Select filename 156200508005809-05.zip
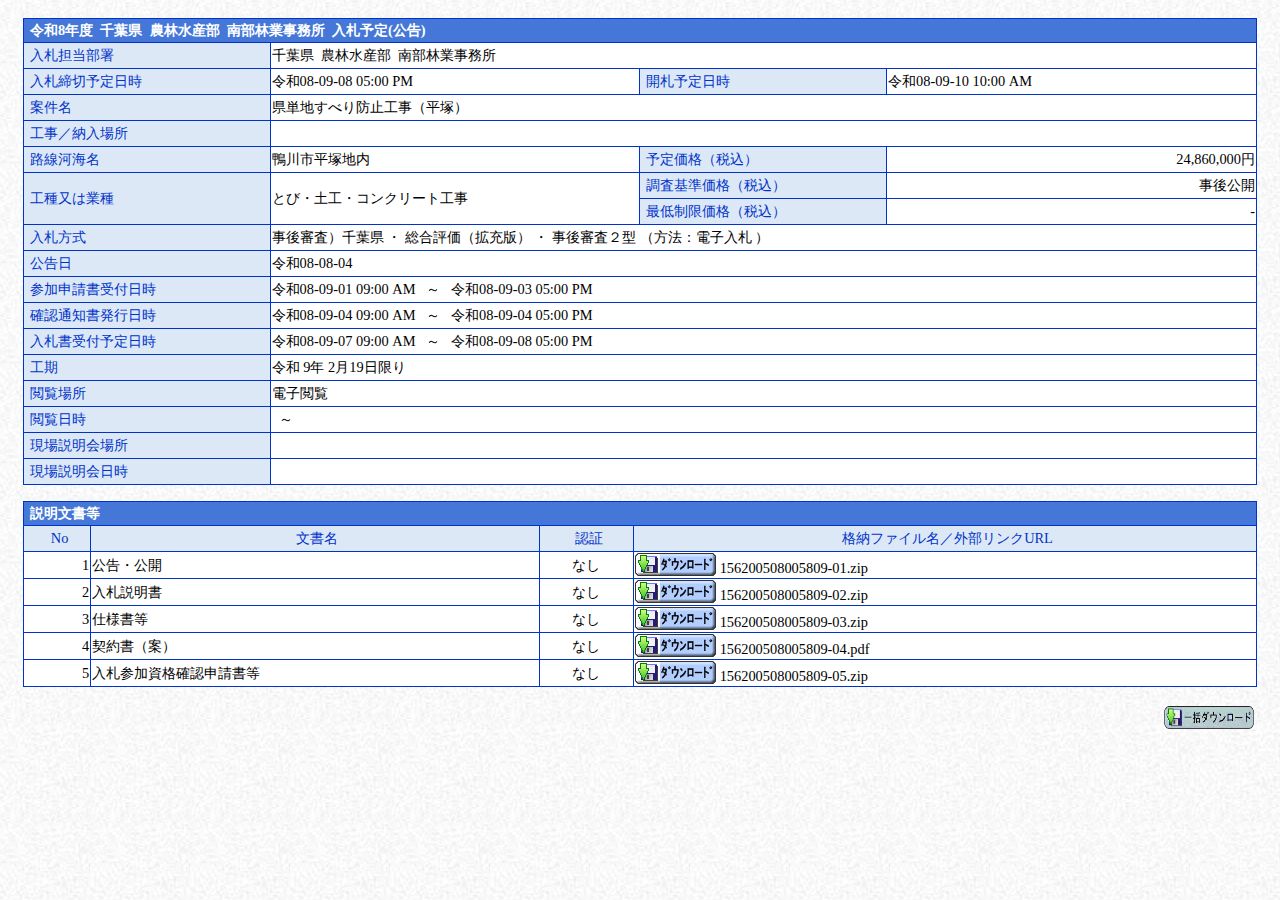1280x900 pixels. click(x=793, y=676)
